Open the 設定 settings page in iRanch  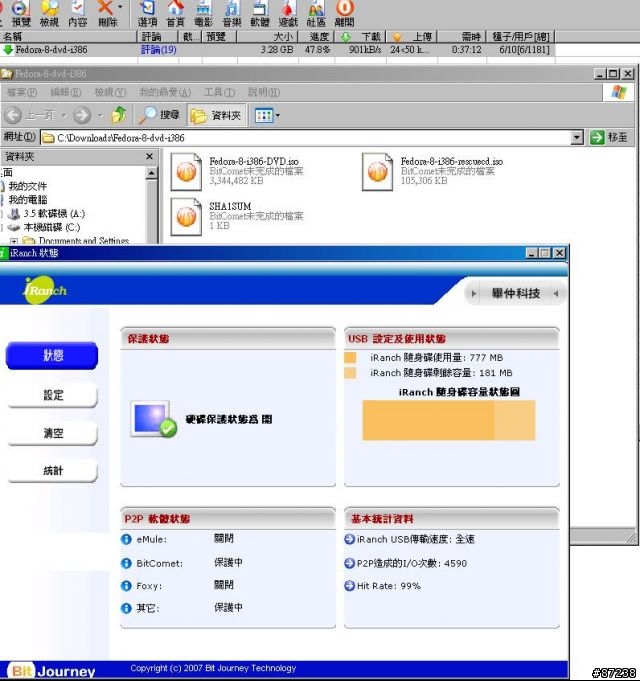tap(53, 395)
